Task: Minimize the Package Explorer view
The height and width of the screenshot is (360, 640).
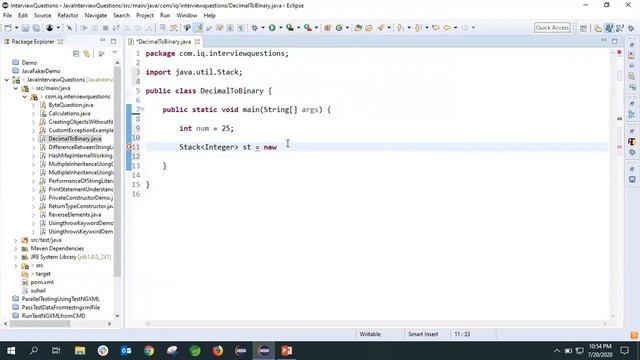Action: click(x=102, y=41)
